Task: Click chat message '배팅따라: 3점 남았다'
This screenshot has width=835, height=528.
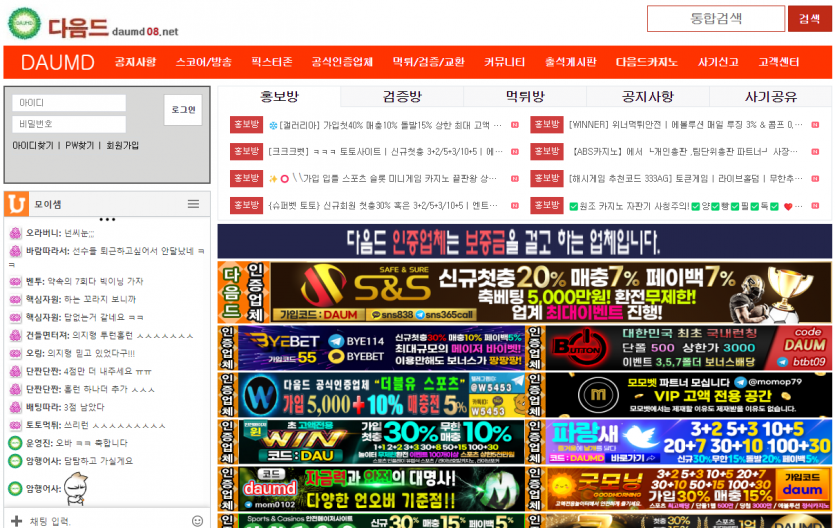Action: pyautogui.click(x=65, y=407)
